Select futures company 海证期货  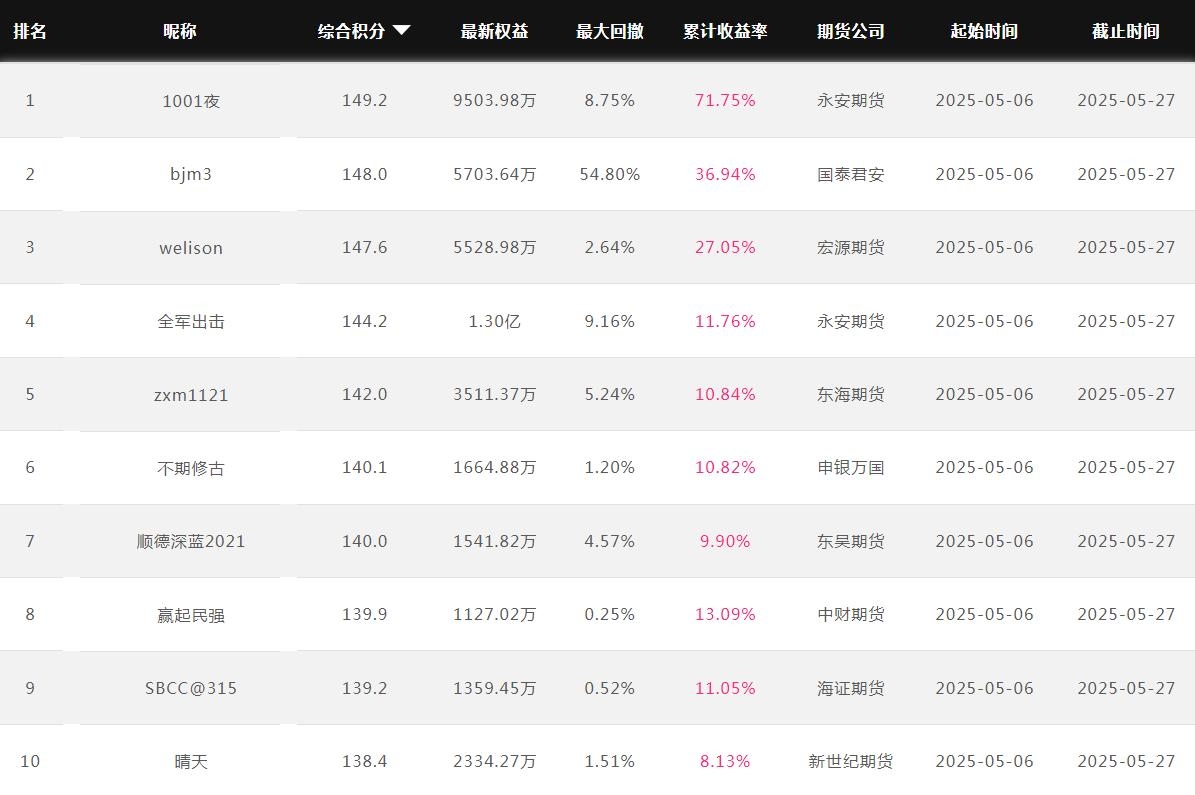click(851, 688)
